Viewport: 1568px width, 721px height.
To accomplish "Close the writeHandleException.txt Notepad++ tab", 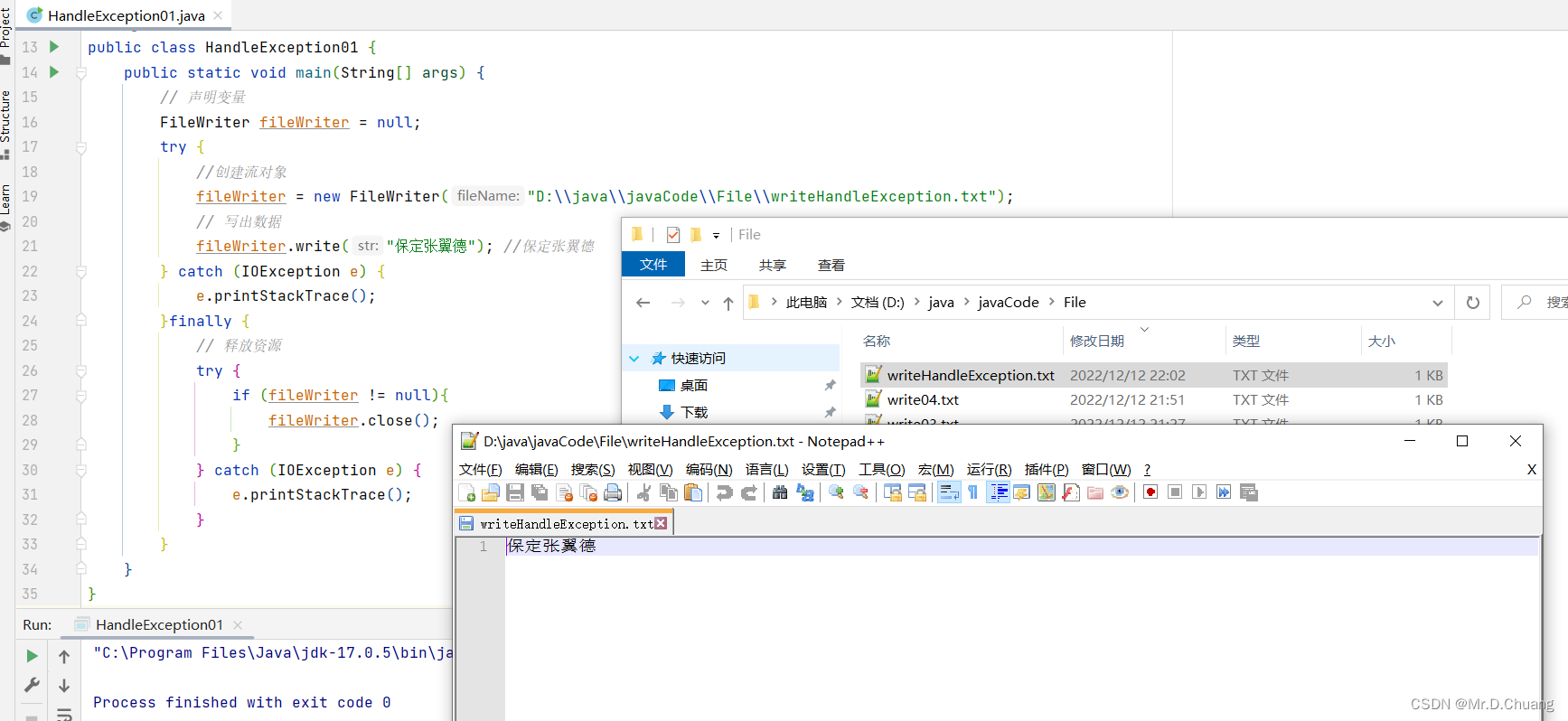I will [x=661, y=523].
